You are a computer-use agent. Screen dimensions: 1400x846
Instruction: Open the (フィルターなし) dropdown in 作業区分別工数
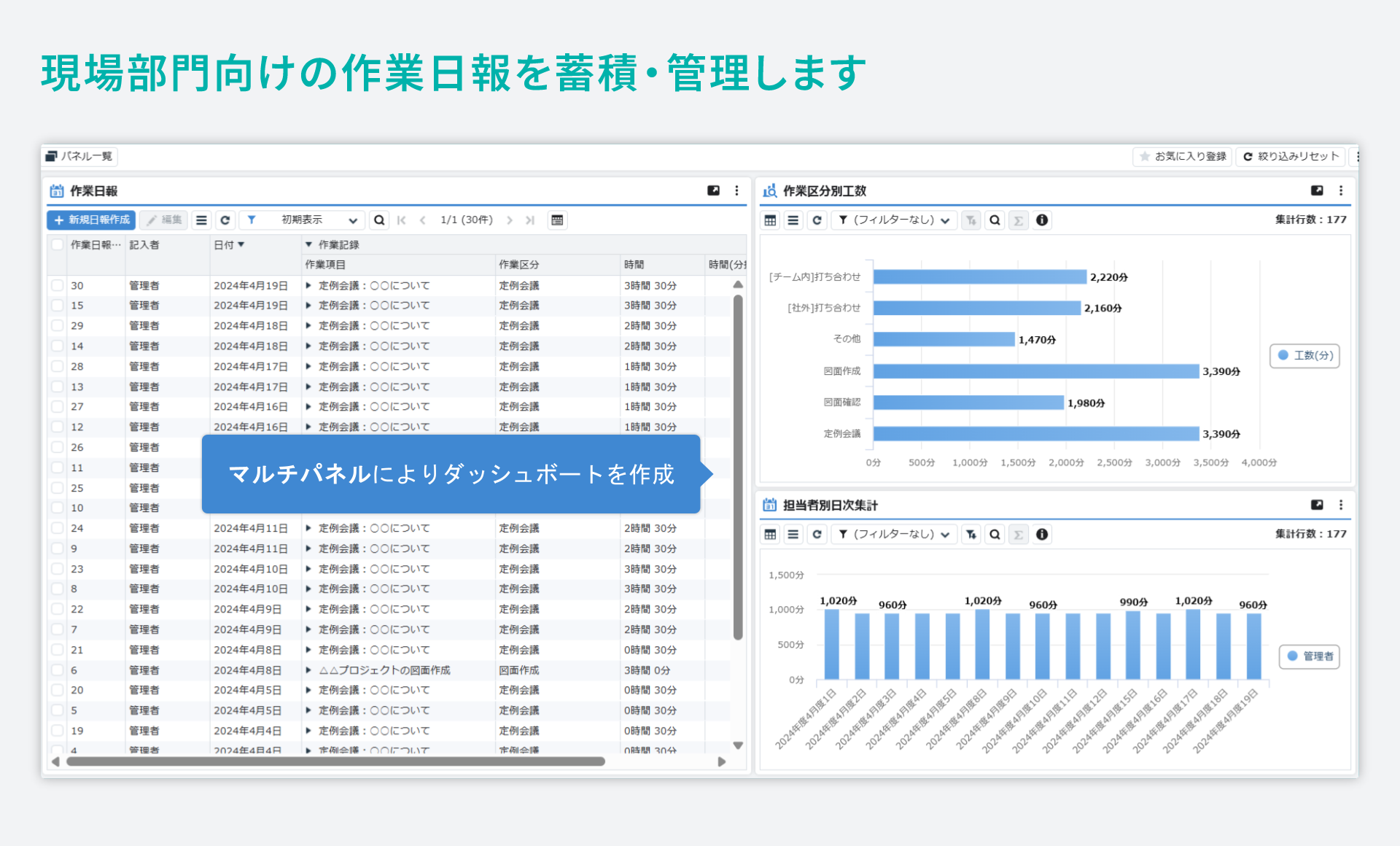pos(893,220)
